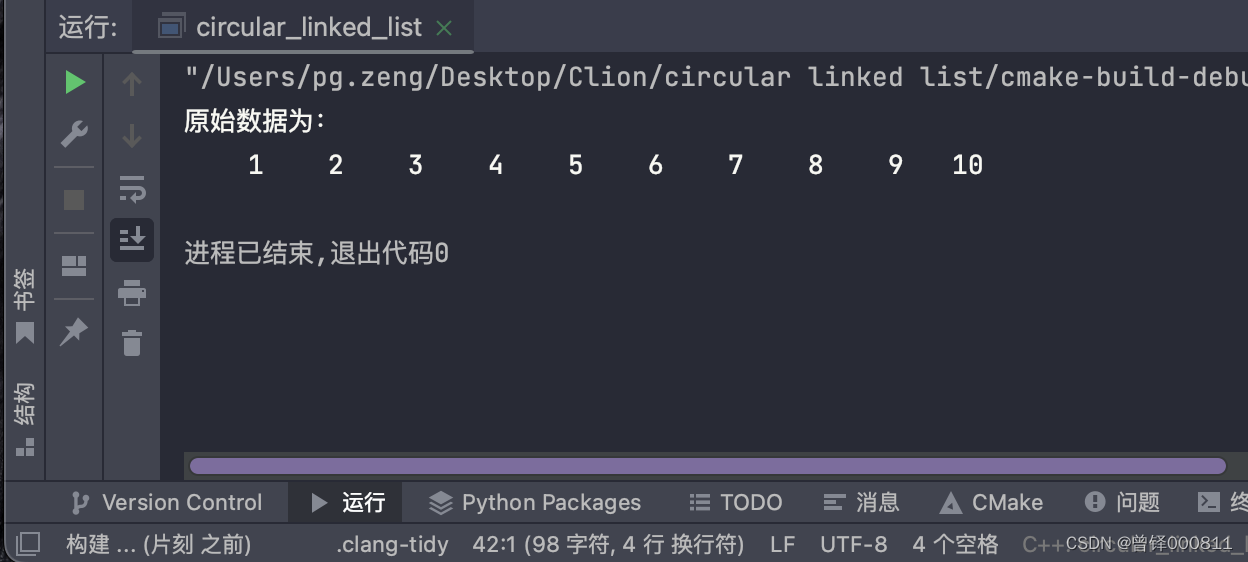Open Python Packages tool window
The image size is (1248, 562).
[535, 502]
